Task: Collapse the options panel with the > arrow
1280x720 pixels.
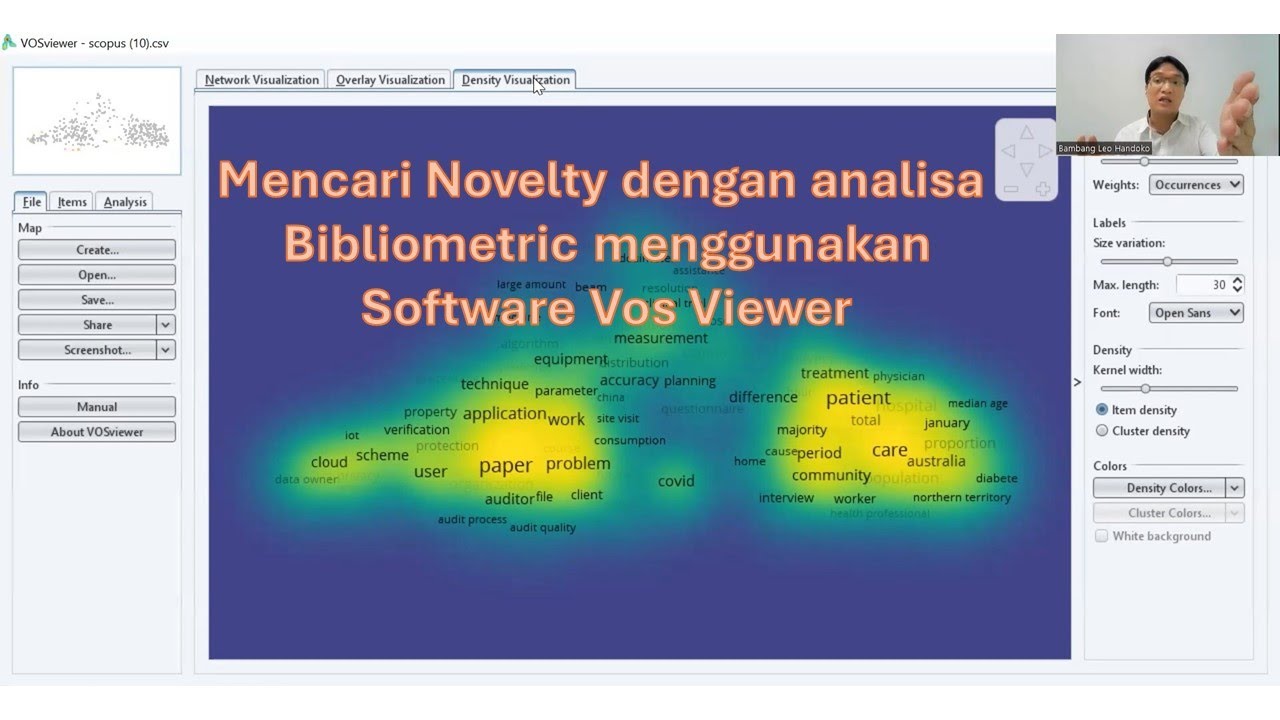Action: click(1077, 382)
